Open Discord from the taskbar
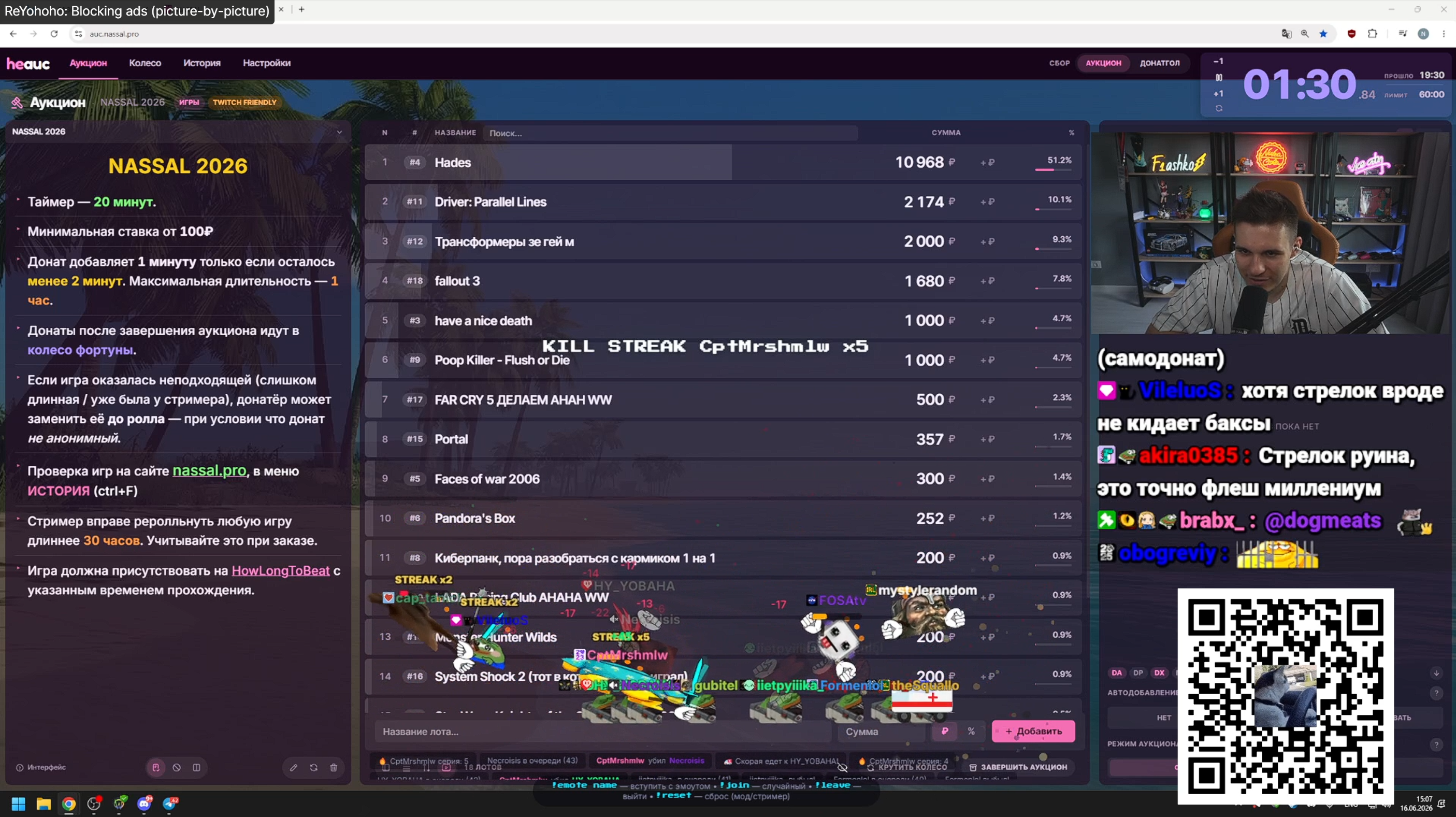The image size is (1456, 817). [145, 804]
